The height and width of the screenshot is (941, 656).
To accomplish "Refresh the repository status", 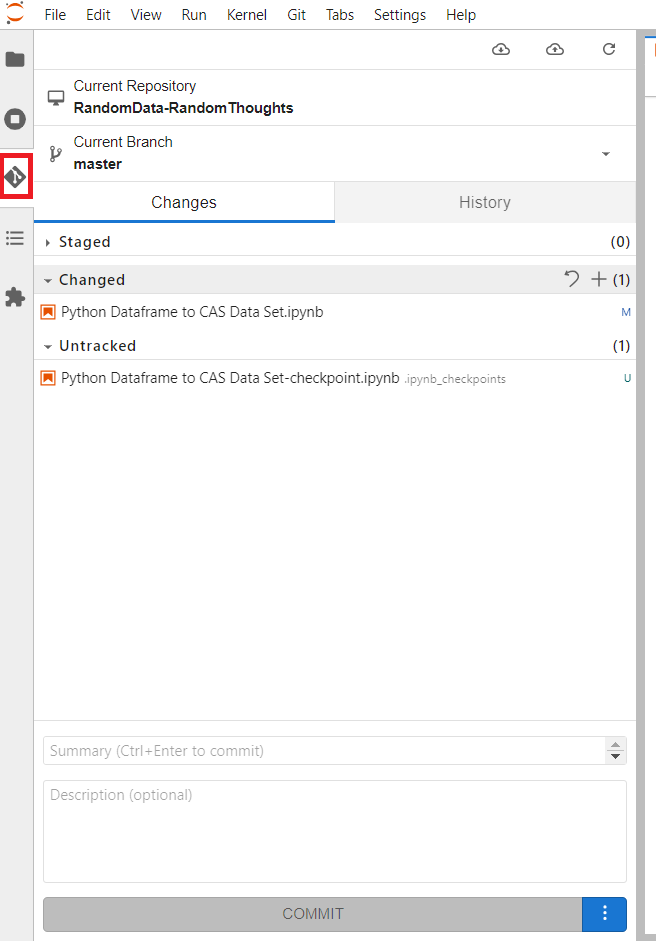I will pos(609,49).
